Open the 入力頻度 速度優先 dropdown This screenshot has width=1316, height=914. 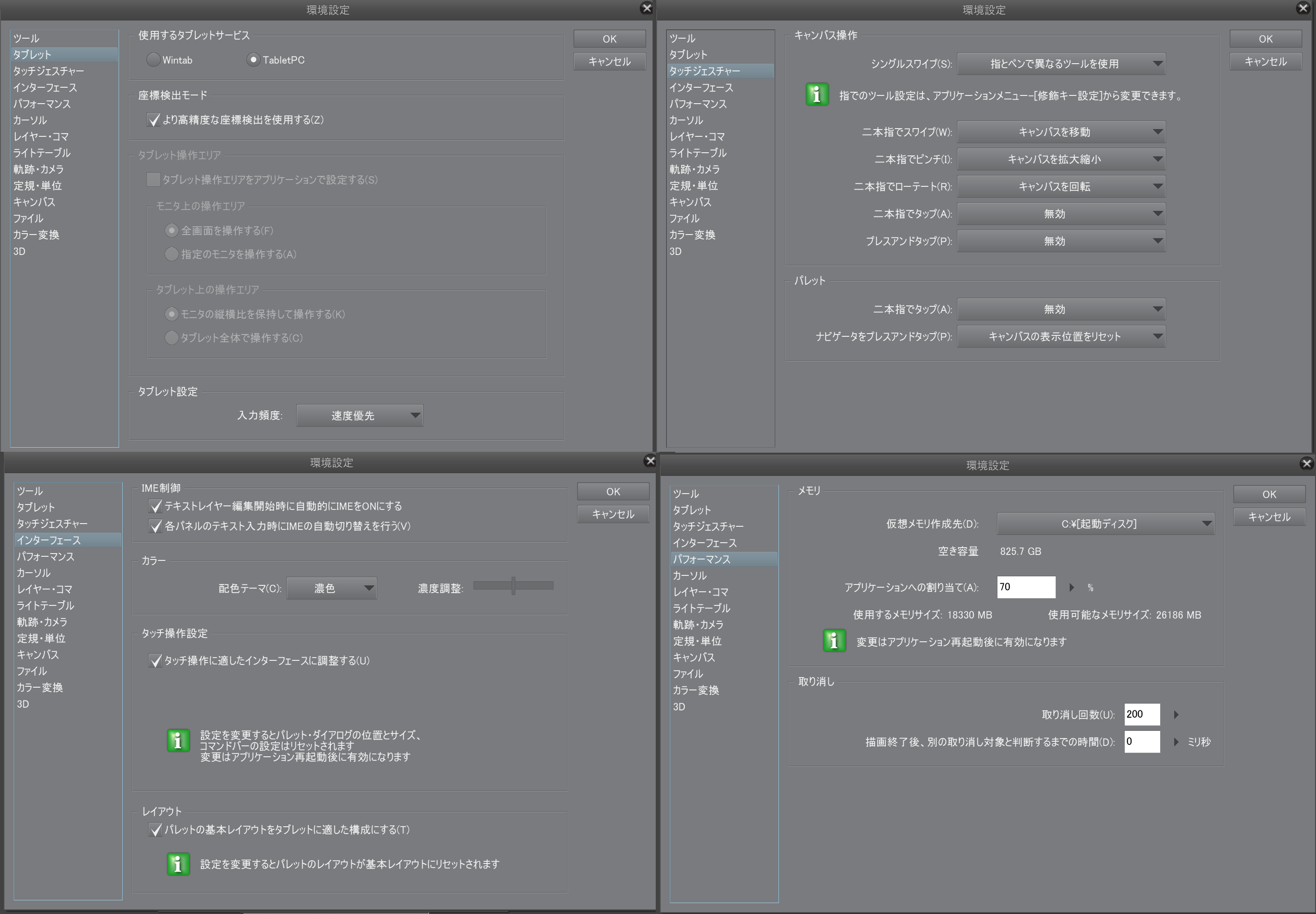pyautogui.click(x=359, y=416)
